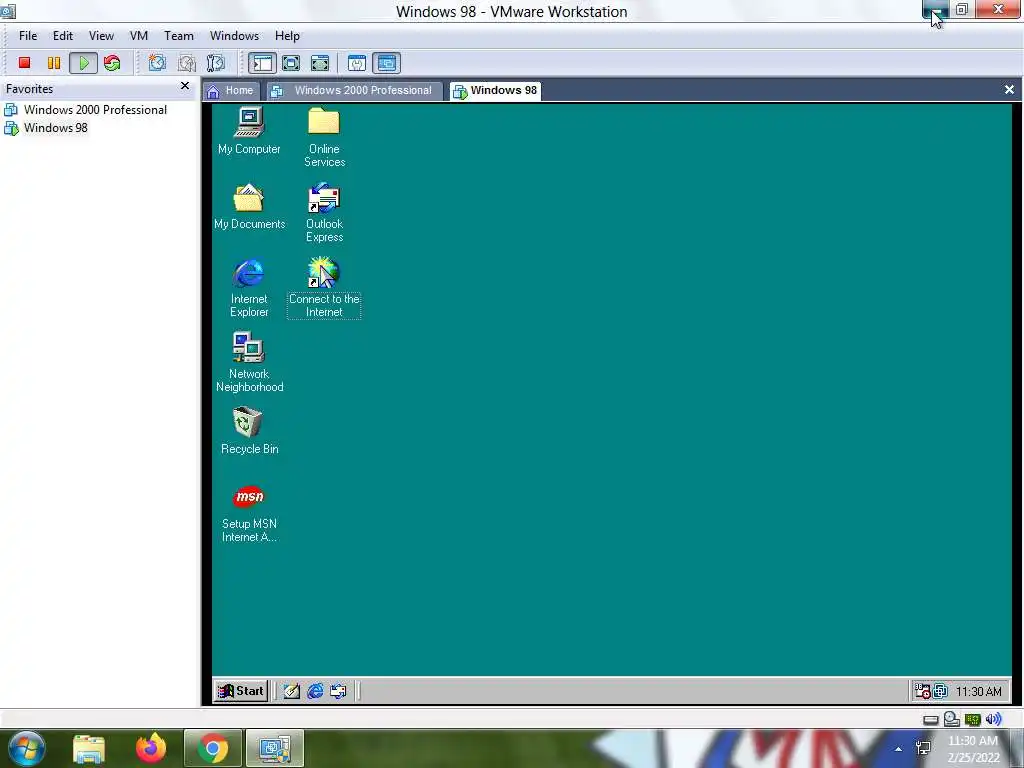Screen dimensions: 1024x768
Task: Select the Internet Explorer desktop icon
Action: (x=249, y=287)
